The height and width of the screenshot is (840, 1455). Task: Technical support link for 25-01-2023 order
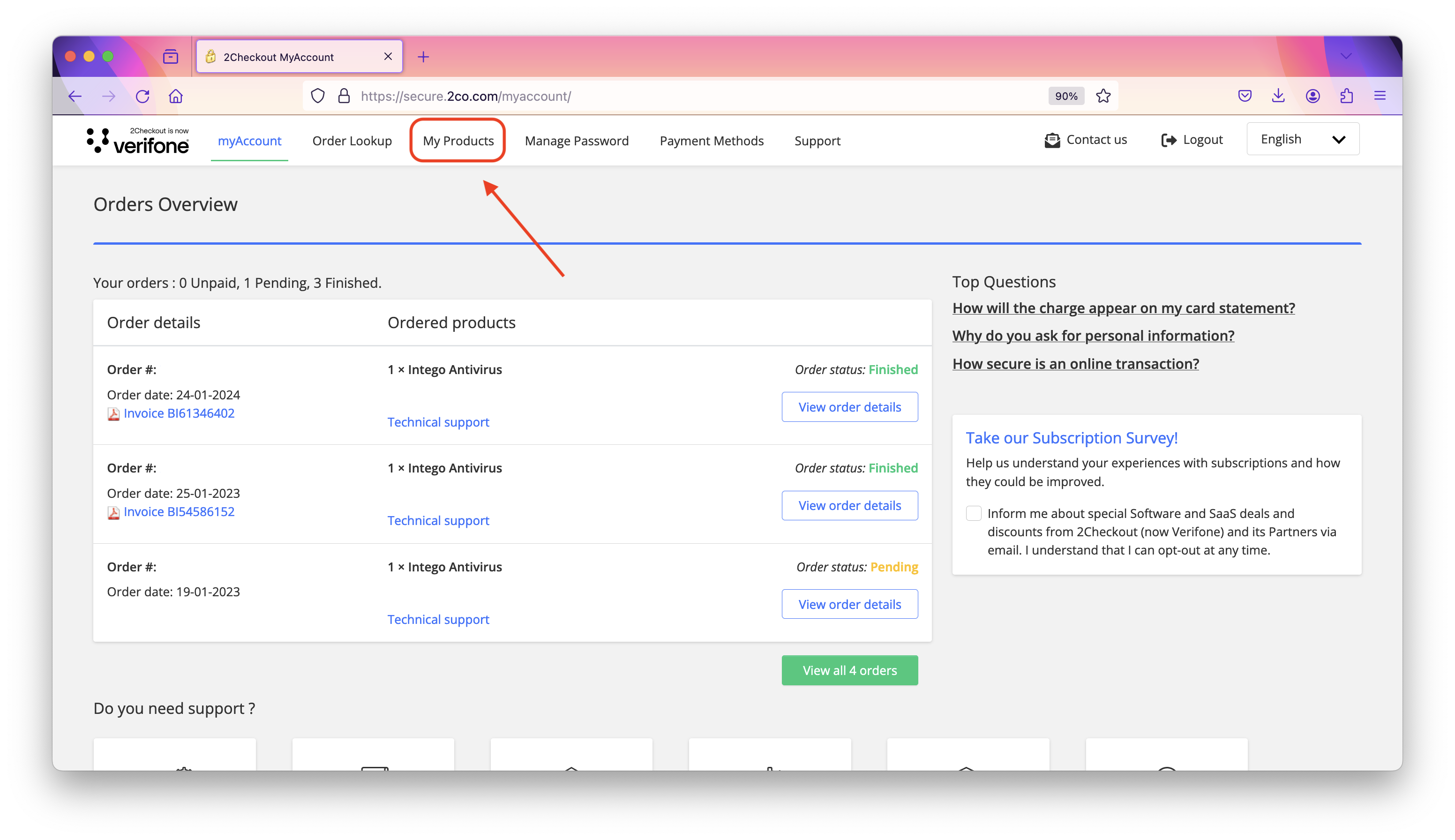tap(438, 521)
